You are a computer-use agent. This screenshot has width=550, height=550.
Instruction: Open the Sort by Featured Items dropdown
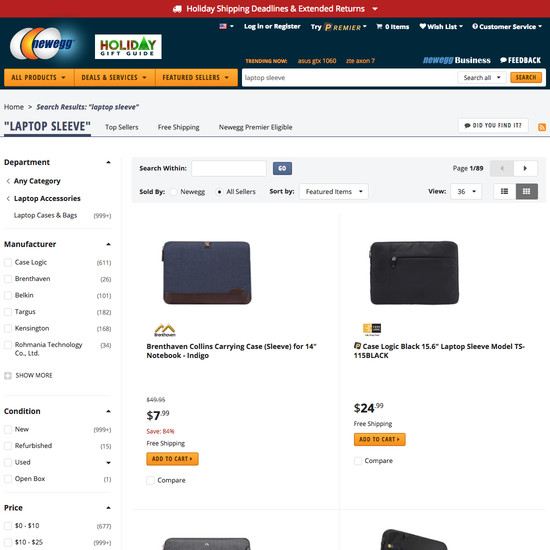tap(334, 192)
